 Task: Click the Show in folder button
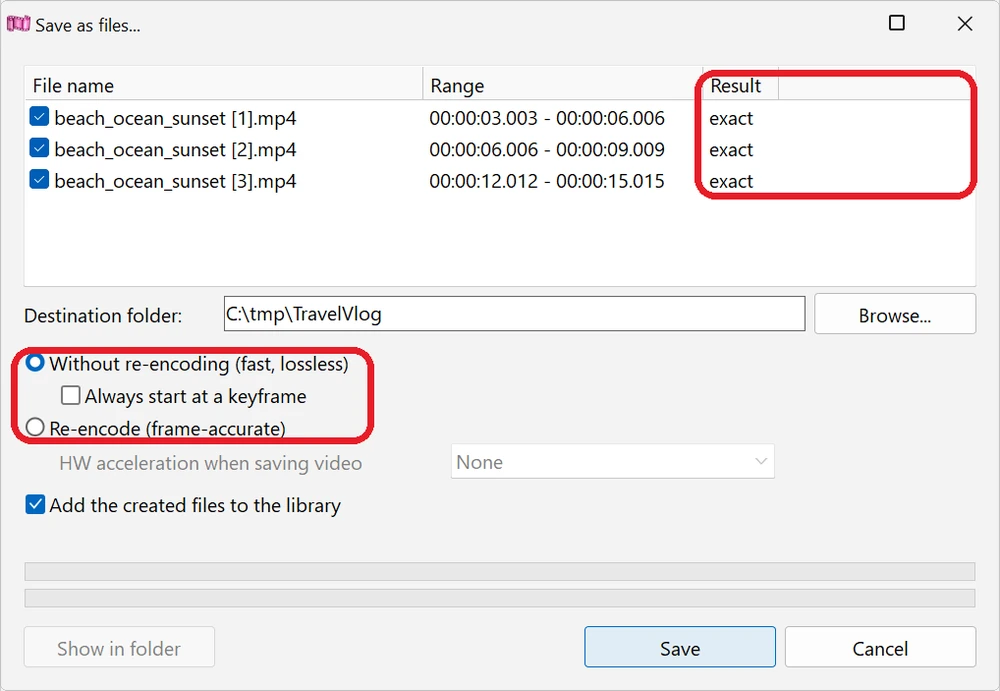pos(119,648)
